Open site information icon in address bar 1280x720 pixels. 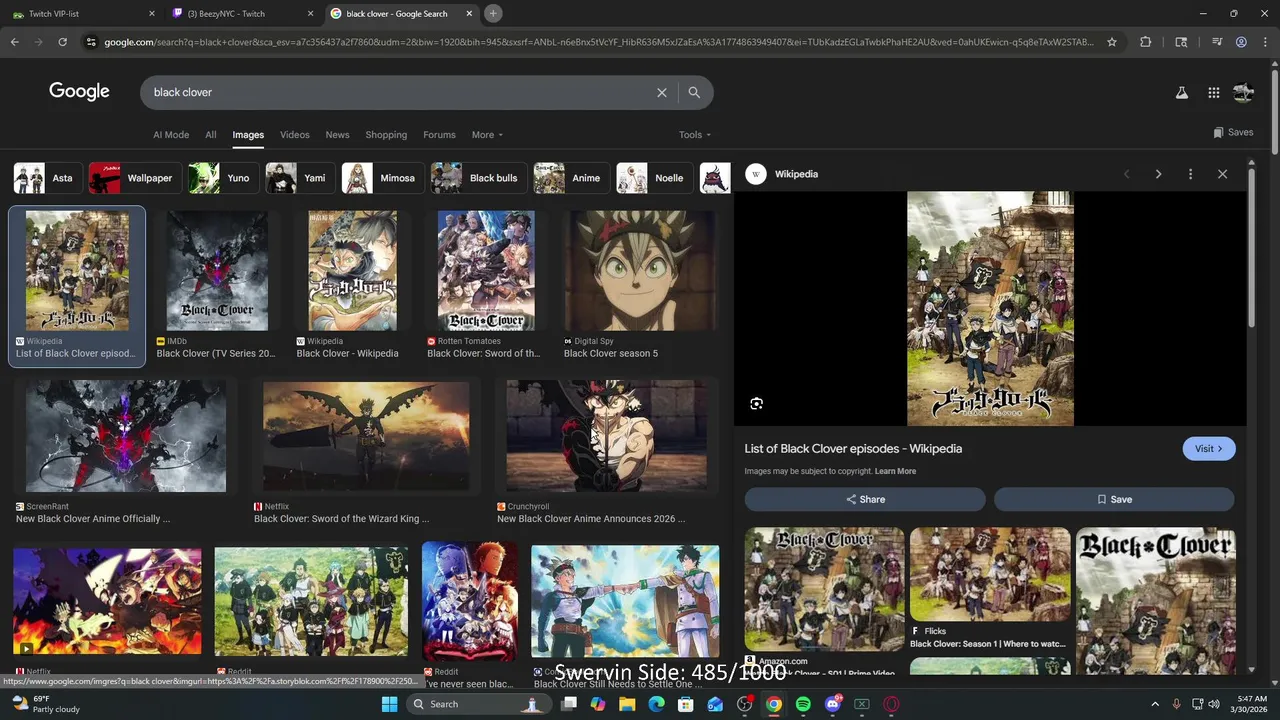pyautogui.click(x=91, y=42)
